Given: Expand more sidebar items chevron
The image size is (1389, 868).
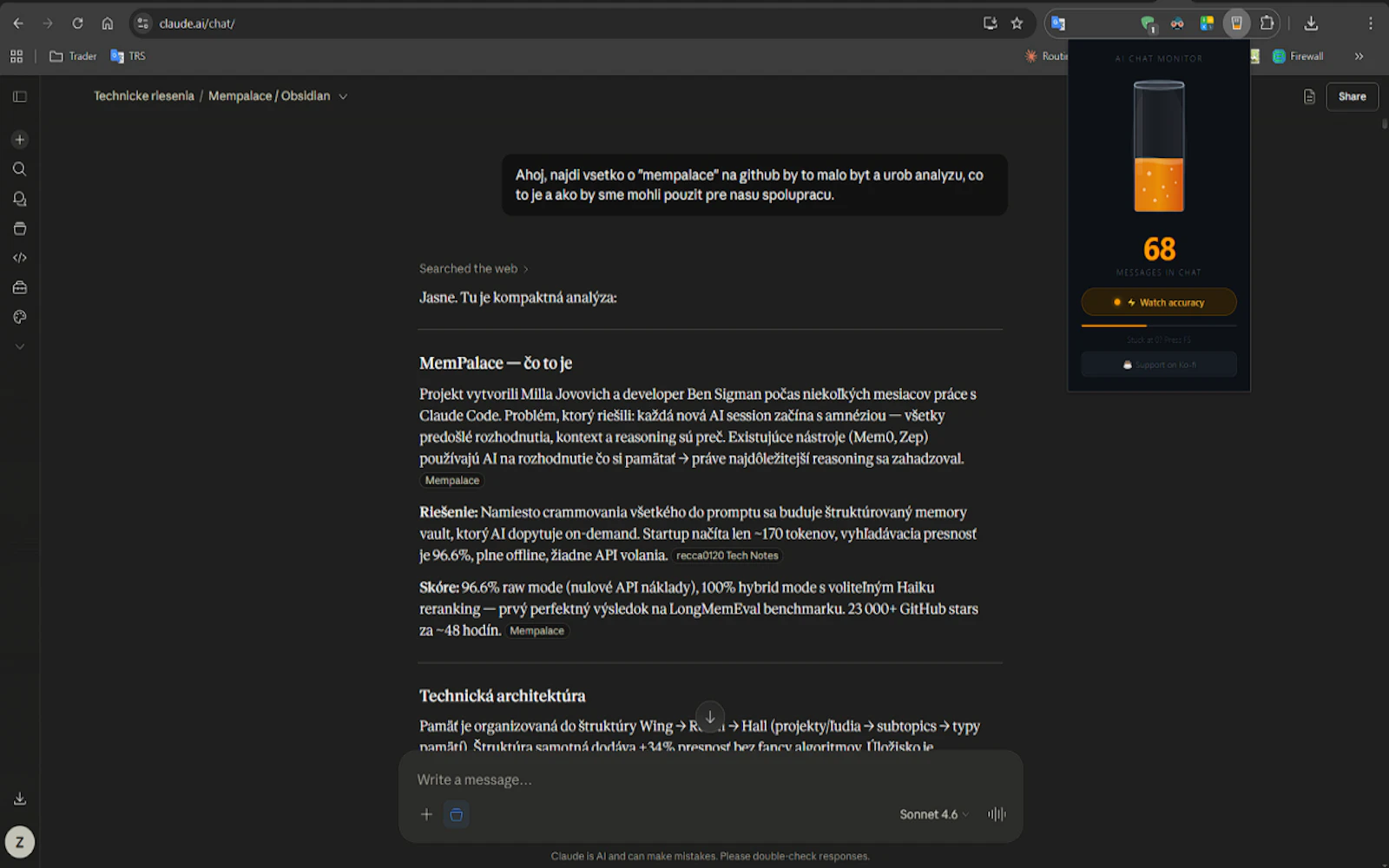Looking at the screenshot, I should tap(20, 346).
